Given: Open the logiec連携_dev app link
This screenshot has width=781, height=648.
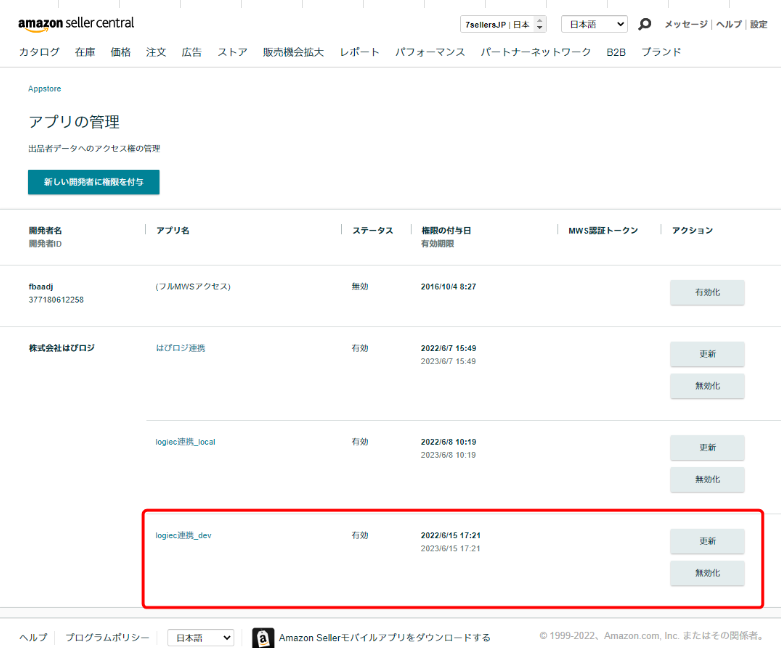Looking at the screenshot, I should 183,535.
